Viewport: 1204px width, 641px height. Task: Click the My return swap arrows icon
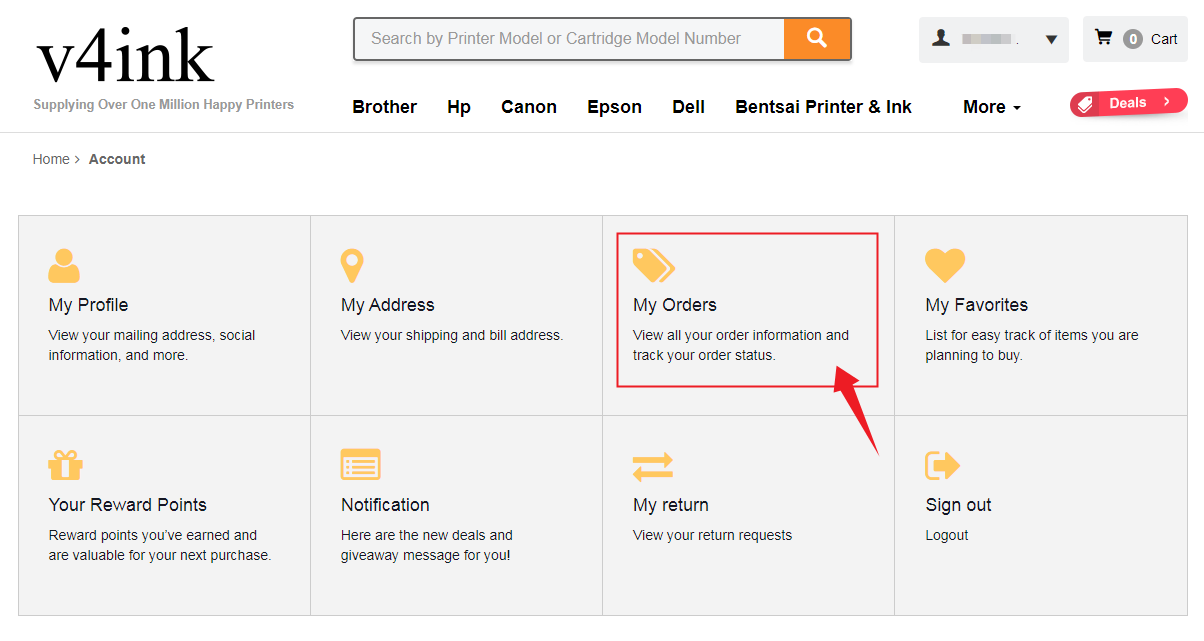653,466
